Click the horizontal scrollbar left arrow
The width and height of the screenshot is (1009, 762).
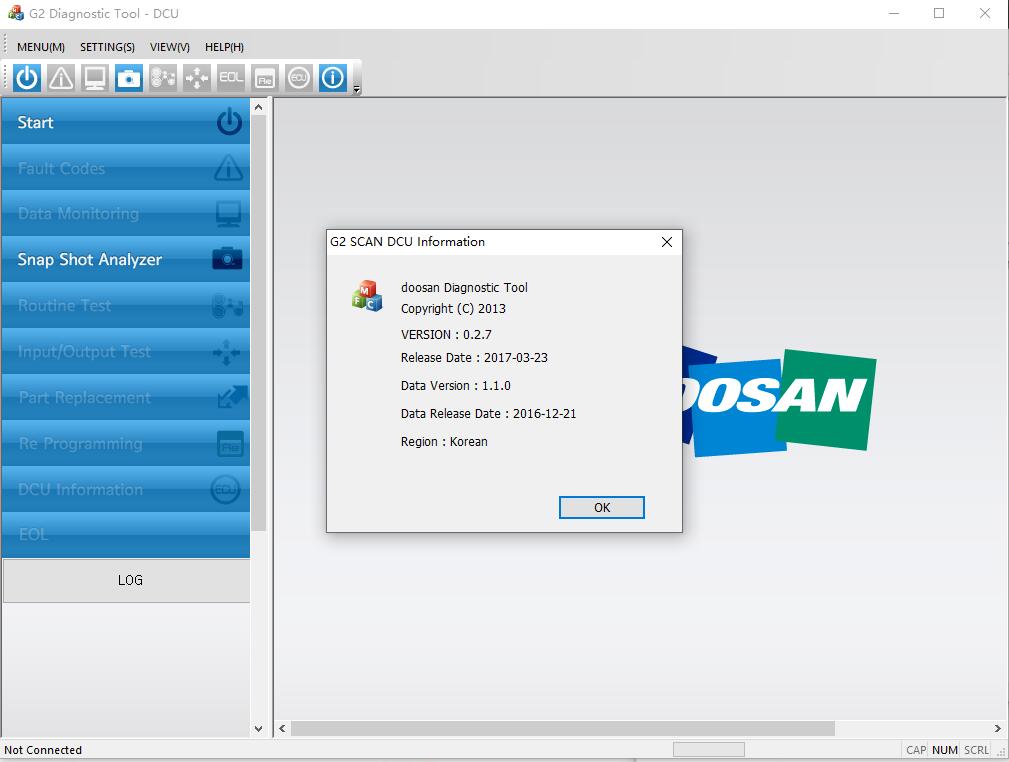[282, 729]
